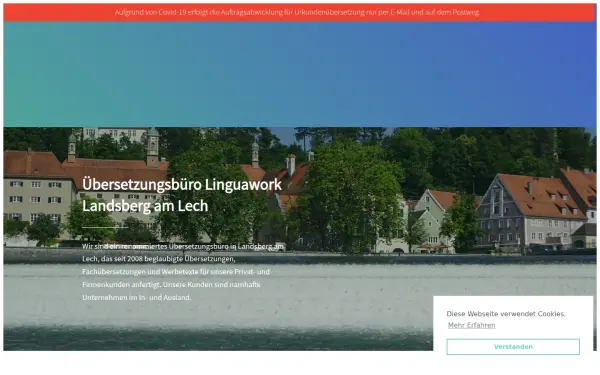Open the Mehr Erfahren link
Screen dimensions: 600x375
pos(471,325)
